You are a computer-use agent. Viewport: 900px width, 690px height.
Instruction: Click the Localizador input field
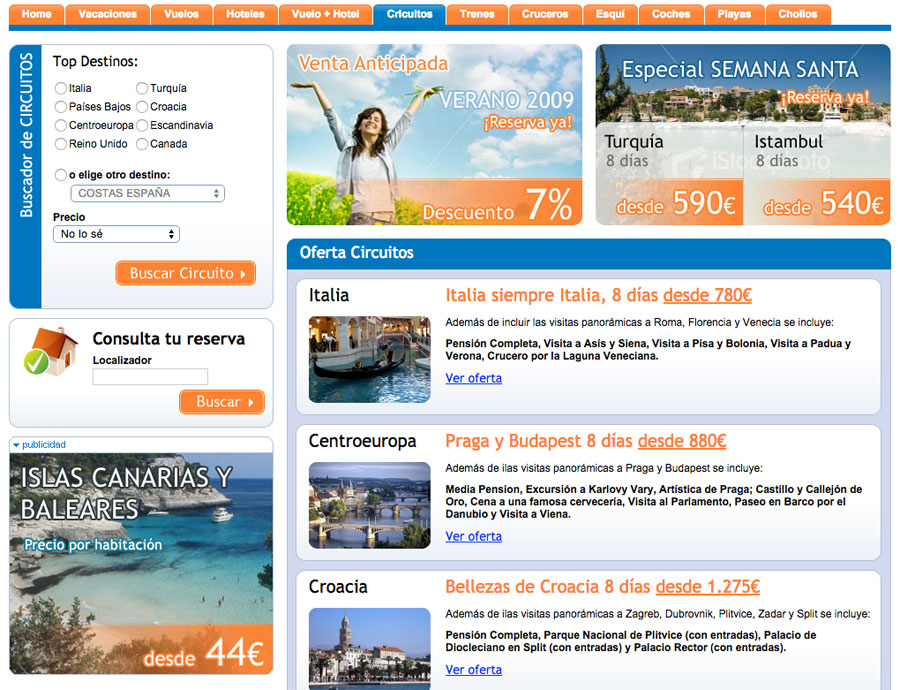[x=150, y=377]
